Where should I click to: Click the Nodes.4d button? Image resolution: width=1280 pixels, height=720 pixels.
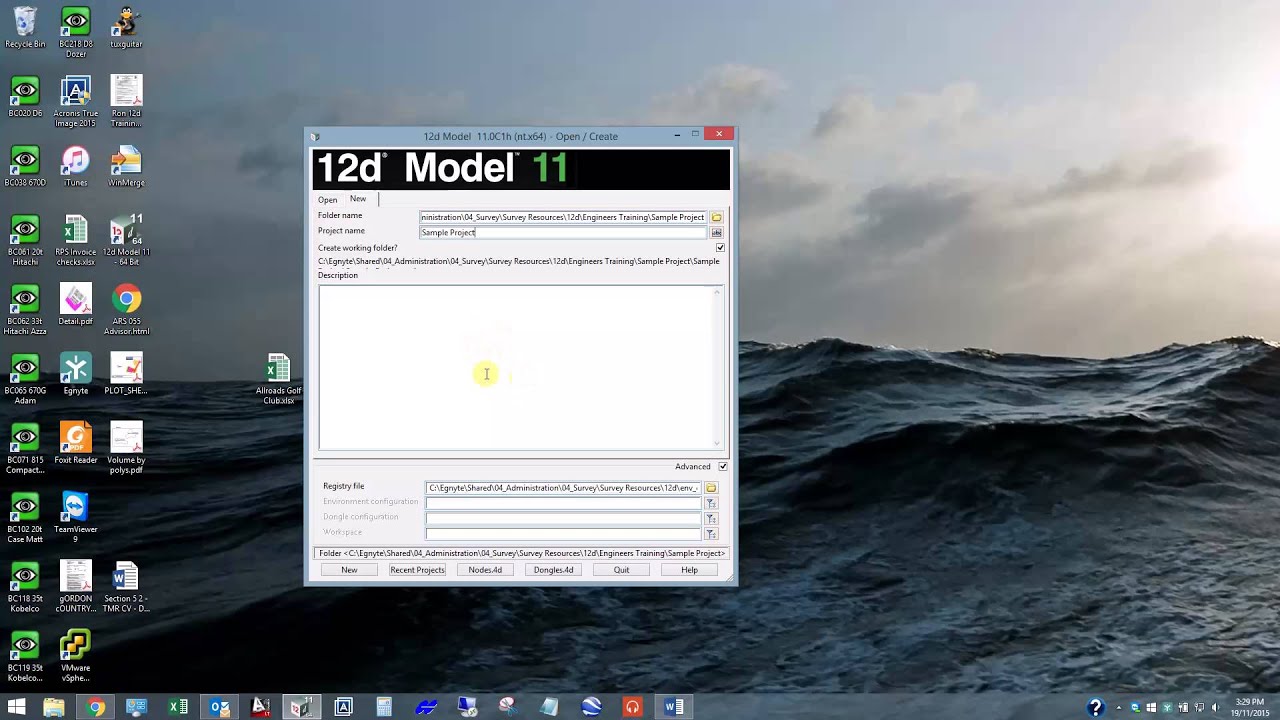pos(485,570)
